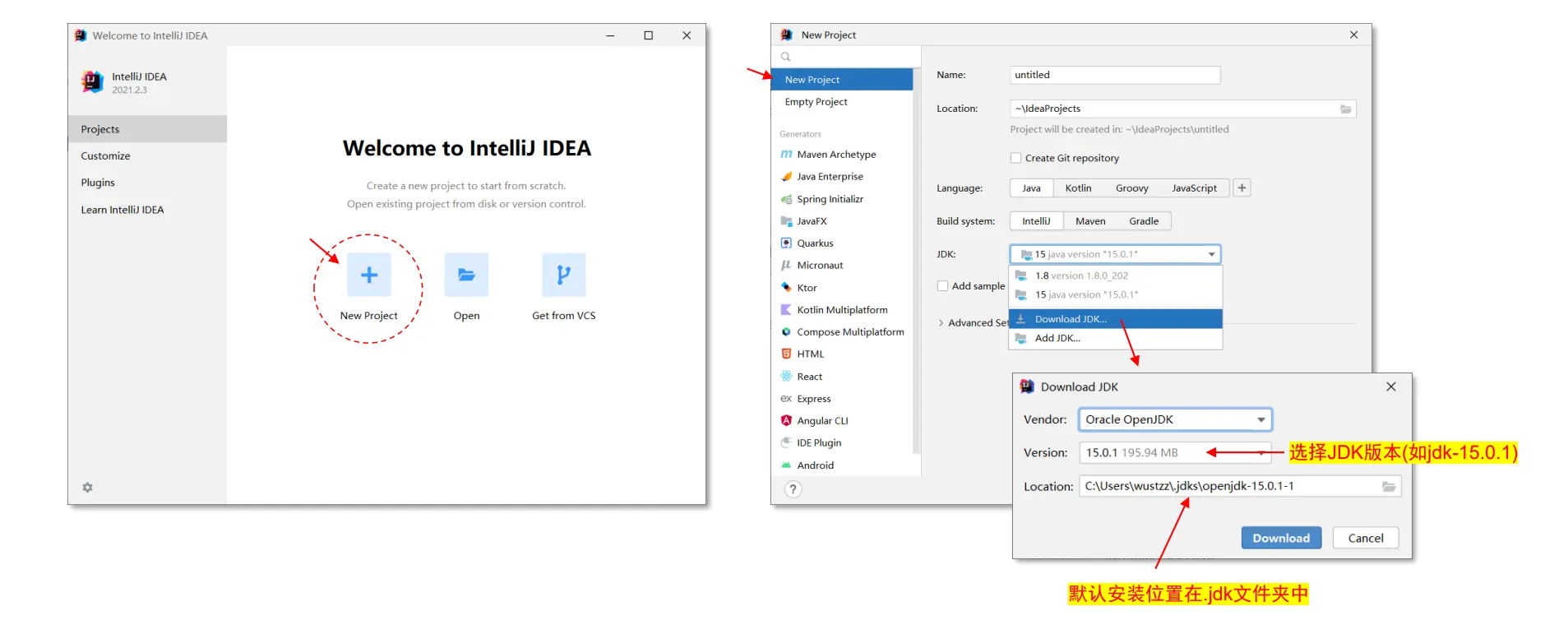Click the New Project plus icon
The image size is (1568, 625).
point(368,275)
